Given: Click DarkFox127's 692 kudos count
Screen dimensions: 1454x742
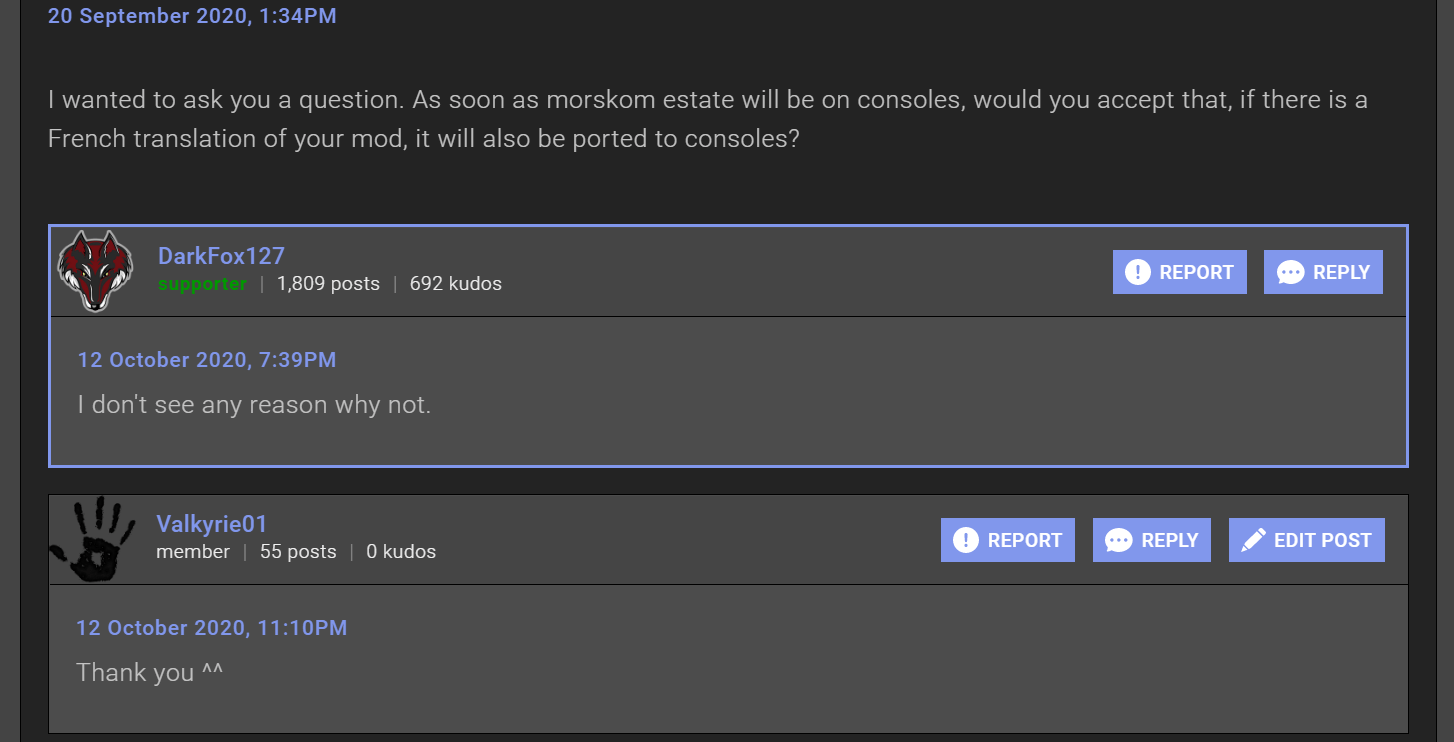Looking at the screenshot, I should (456, 284).
